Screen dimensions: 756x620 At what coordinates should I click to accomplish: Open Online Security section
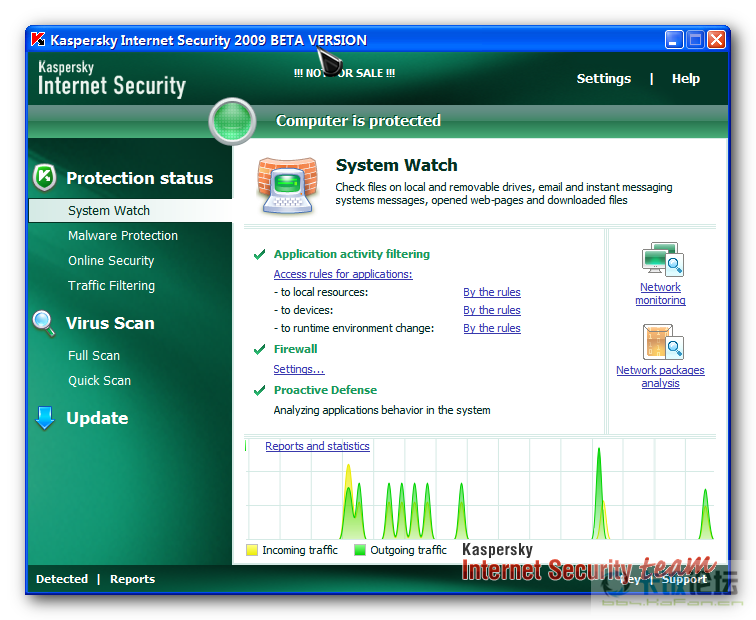(x=111, y=260)
